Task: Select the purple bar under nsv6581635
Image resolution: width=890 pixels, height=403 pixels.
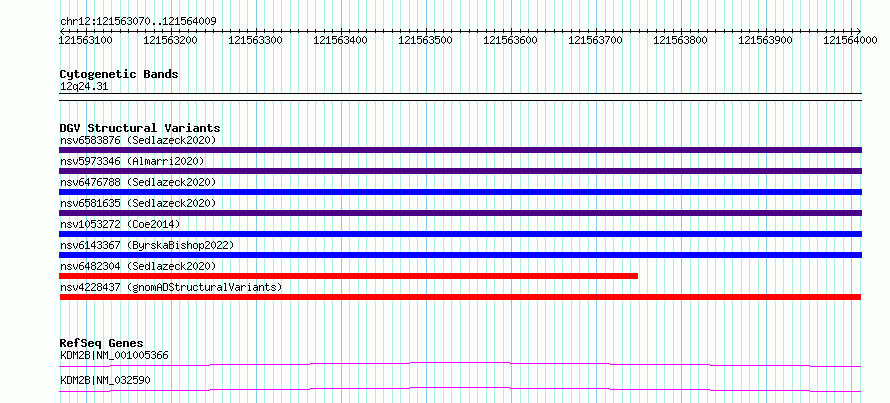Action: coord(460,213)
